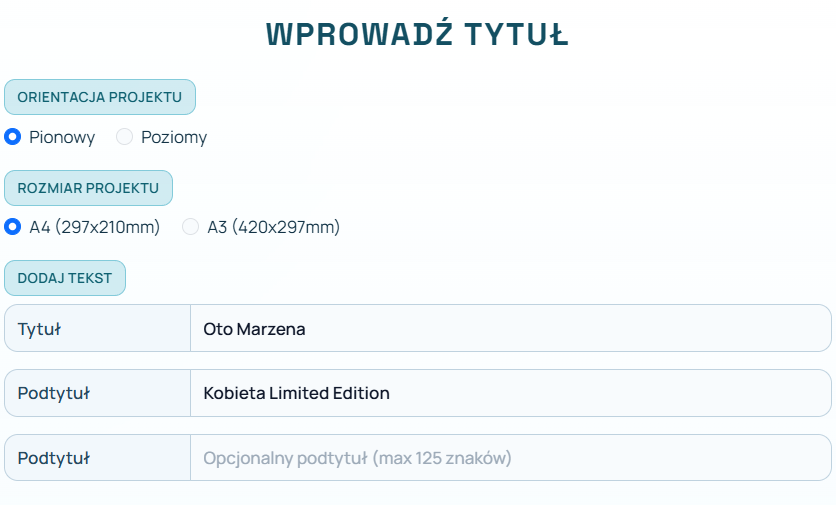Click the A3 (420x297mm) label text

(x=274, y=227)
